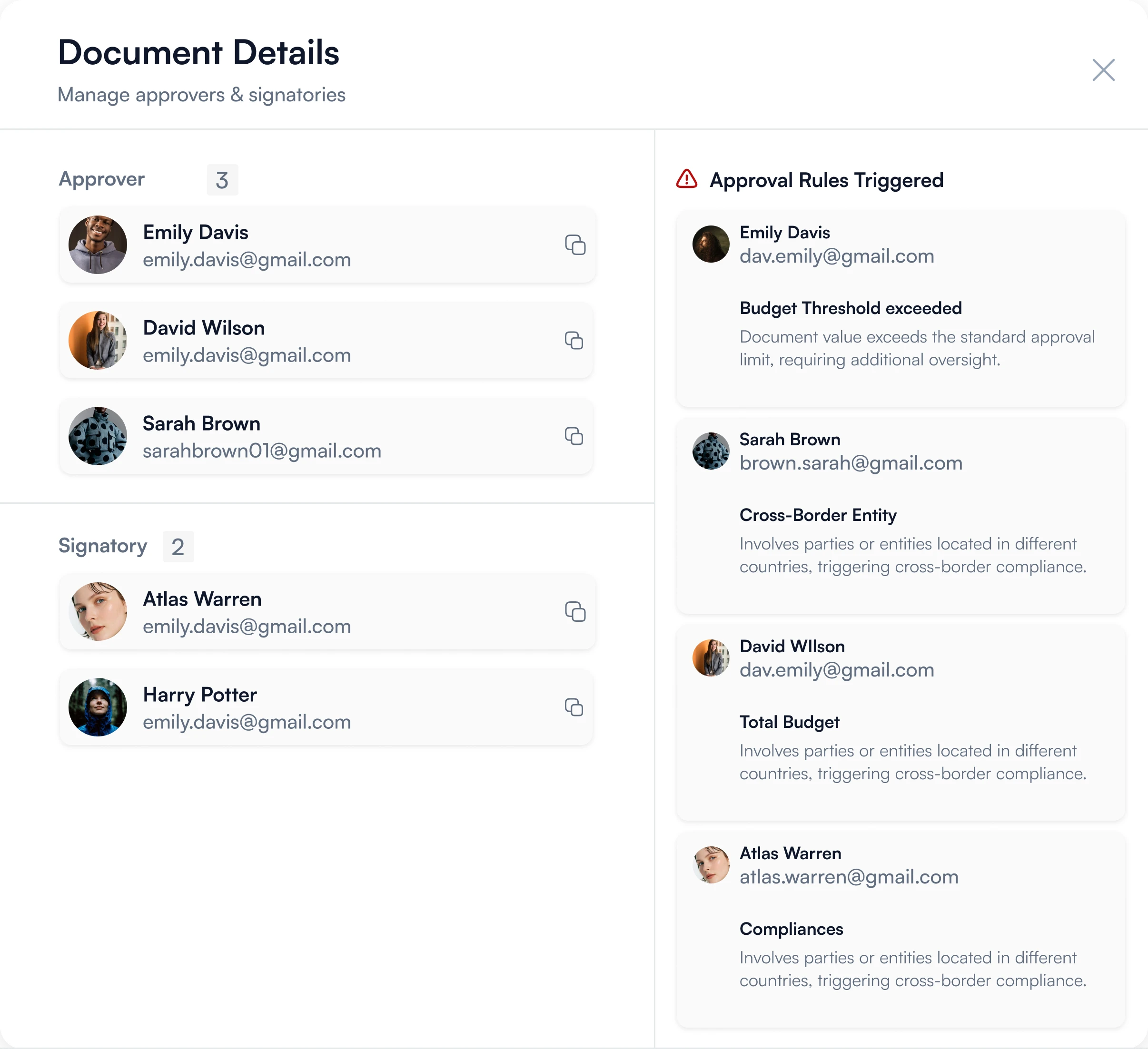Select the Cross-Border Entity rule title

tap(818, 515)
